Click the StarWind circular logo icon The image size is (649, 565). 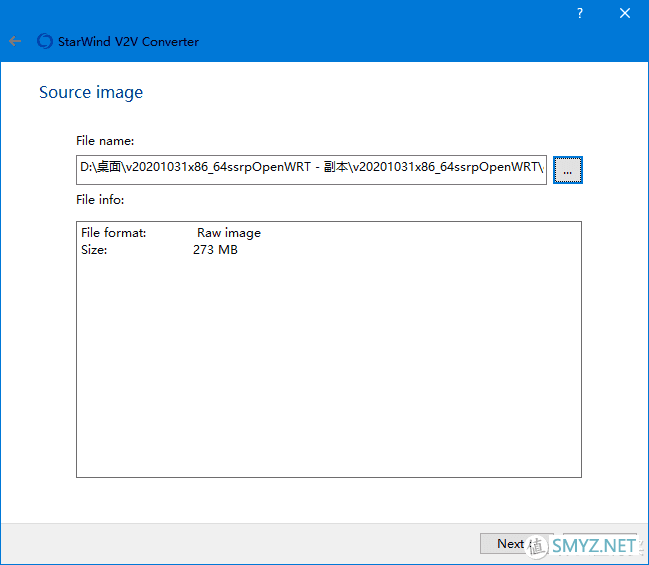tap(44, 42)
